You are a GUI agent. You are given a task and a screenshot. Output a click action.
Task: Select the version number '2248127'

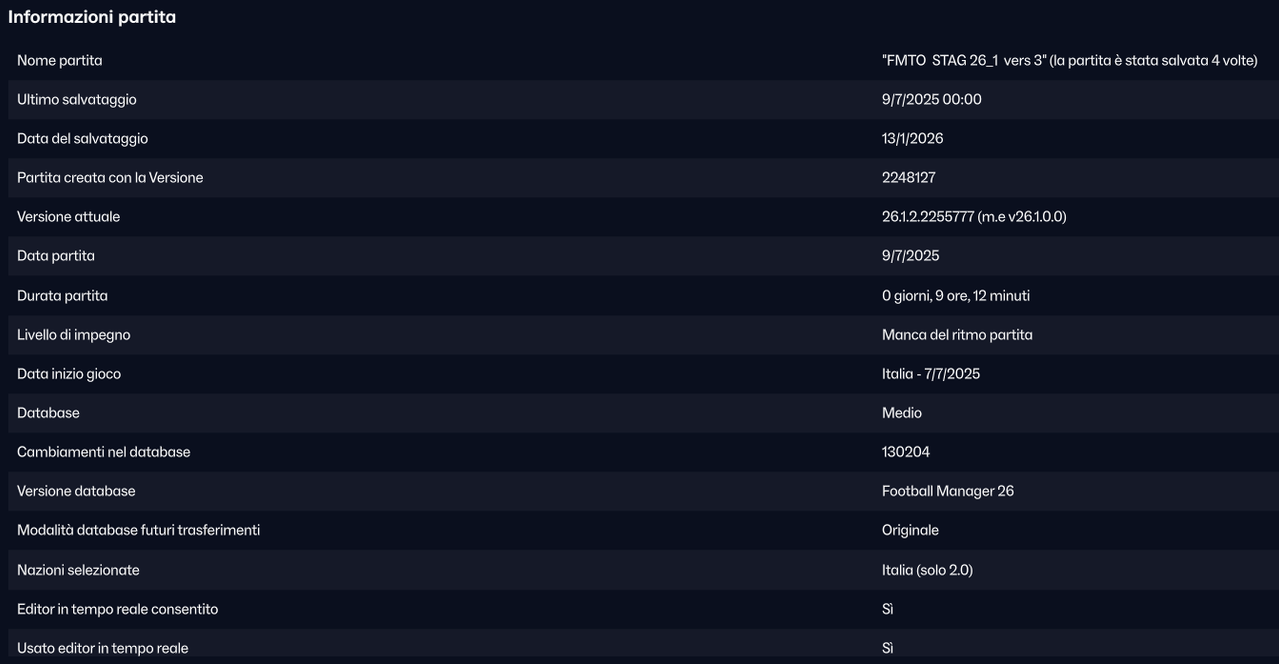click(909, 178)
